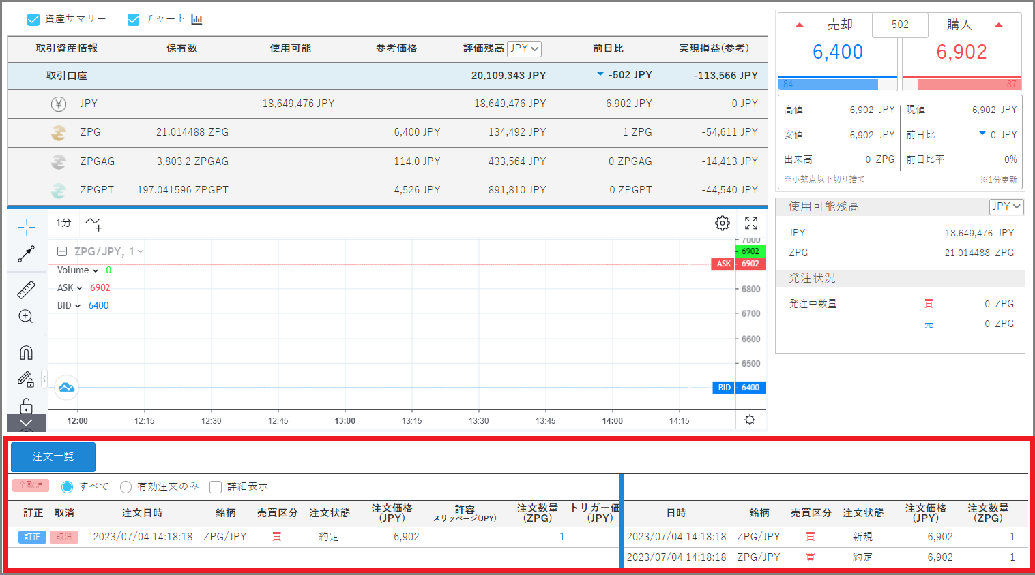The width and height of the screenshot is (1035, 575).
Task: Click the 注文状態 column header in order list
Action: pos(329,513)
